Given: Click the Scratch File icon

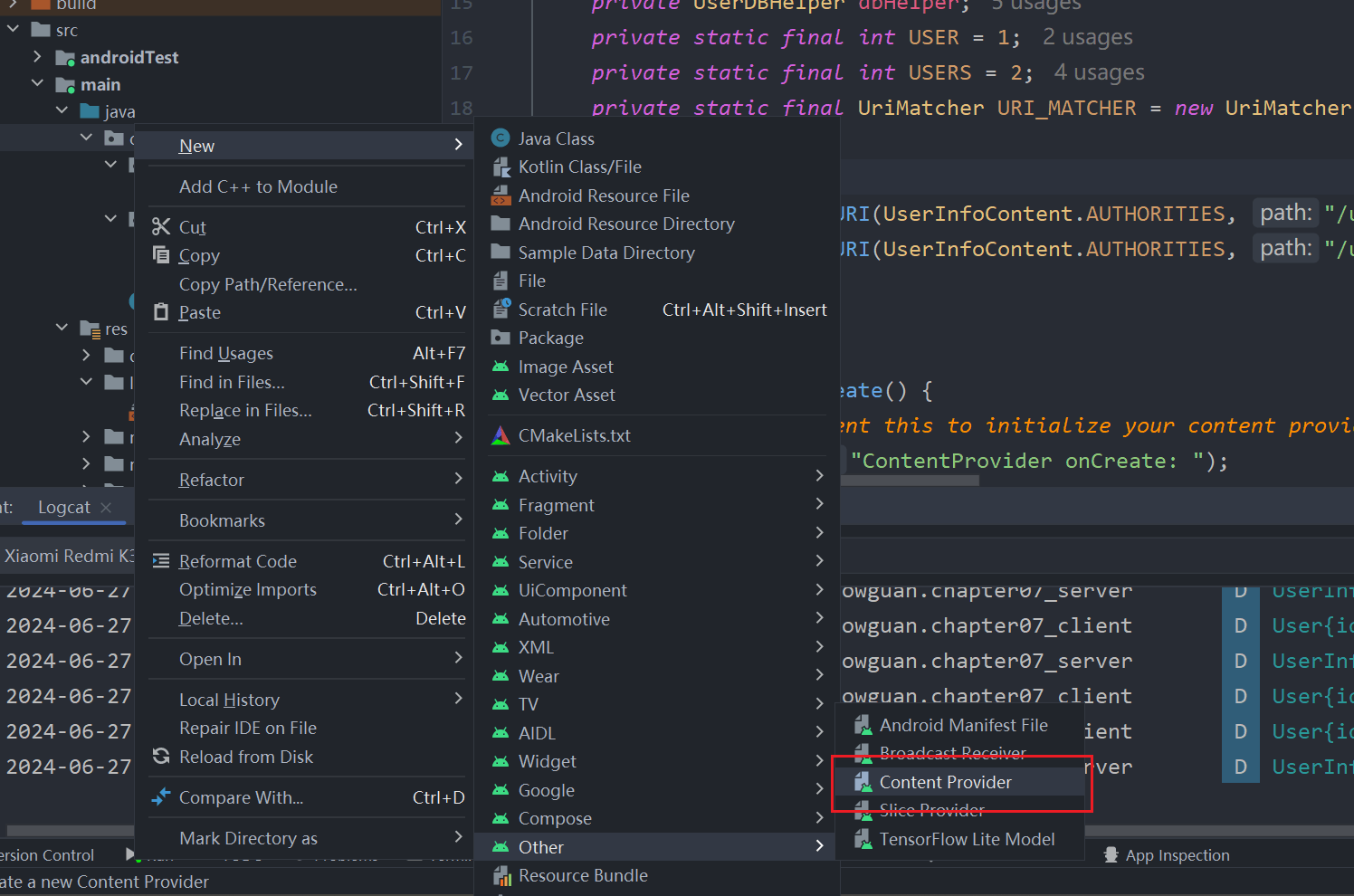Looking at the screenshot, I should coord(501,309).
